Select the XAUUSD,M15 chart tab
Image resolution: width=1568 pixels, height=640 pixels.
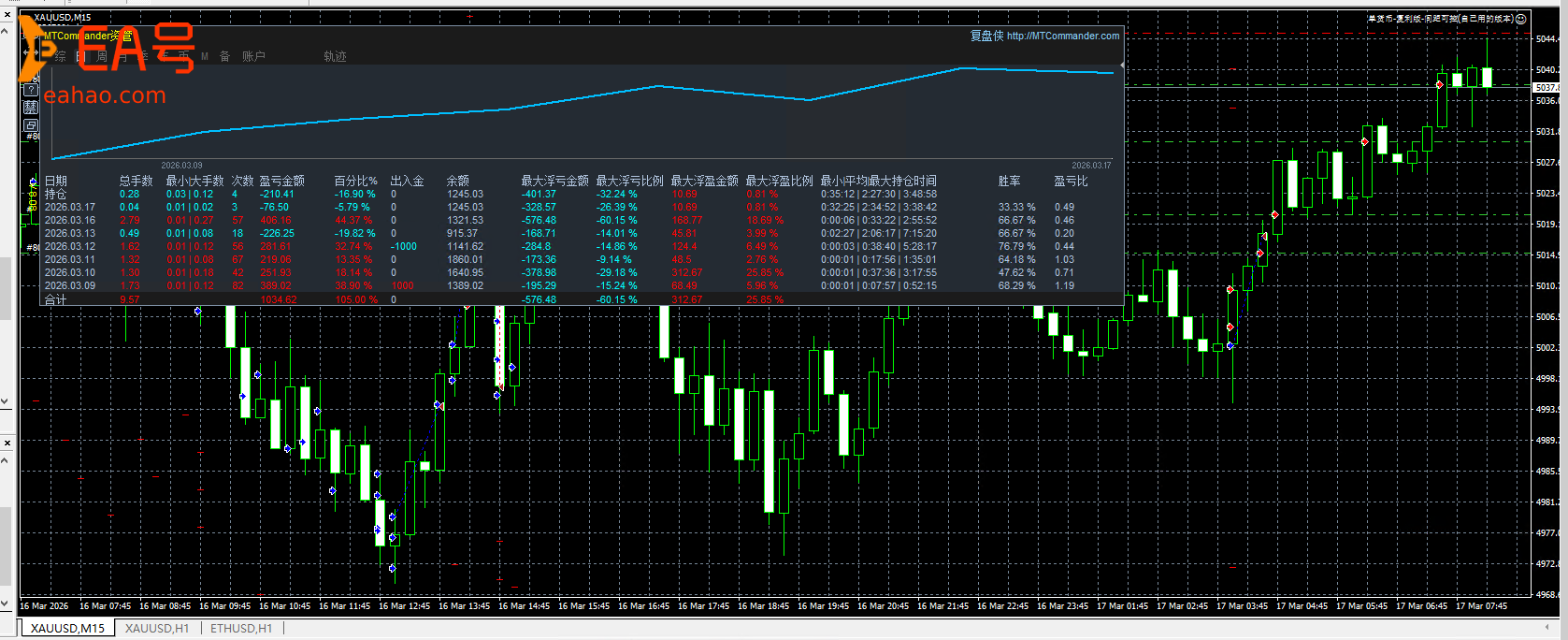click(67, 629)
